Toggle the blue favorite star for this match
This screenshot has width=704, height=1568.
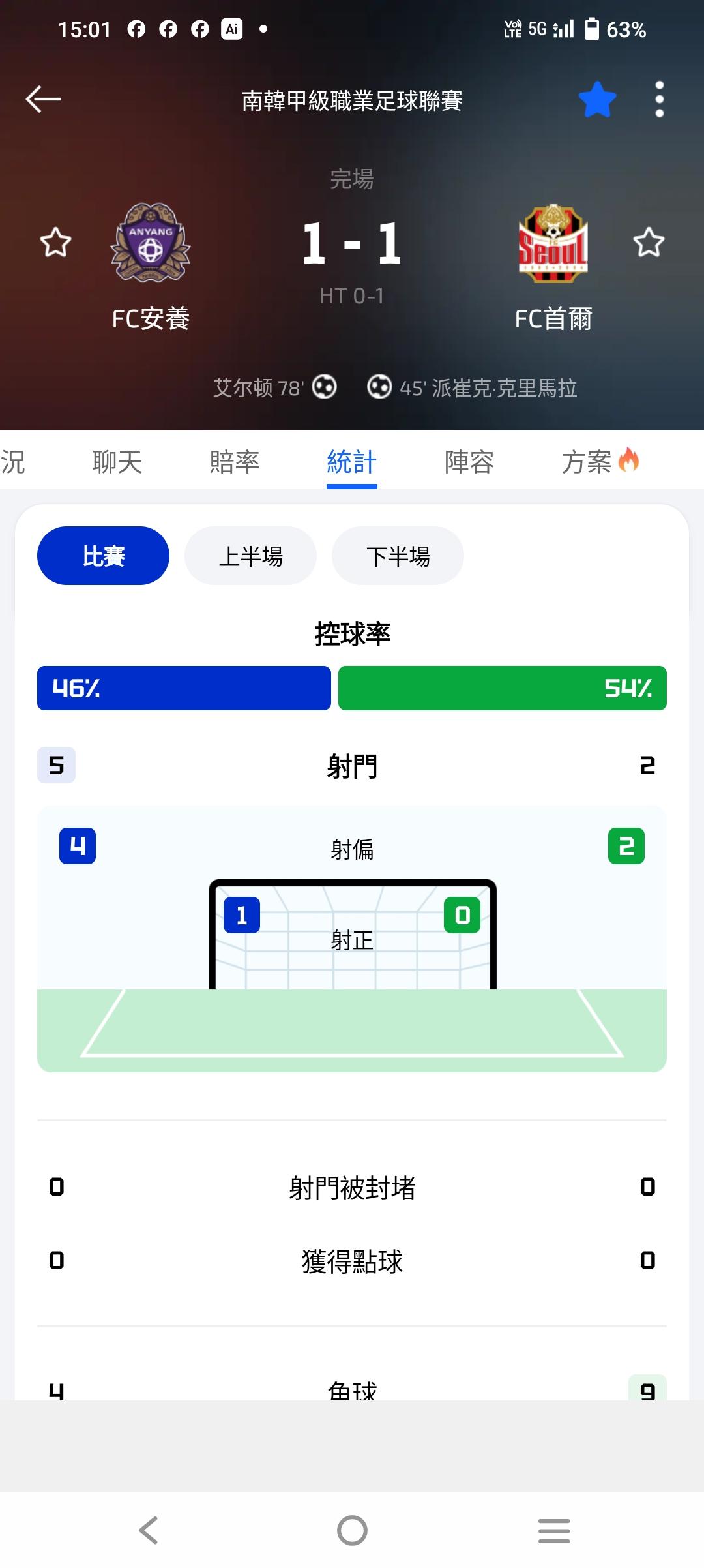click(x=597, y=100)
